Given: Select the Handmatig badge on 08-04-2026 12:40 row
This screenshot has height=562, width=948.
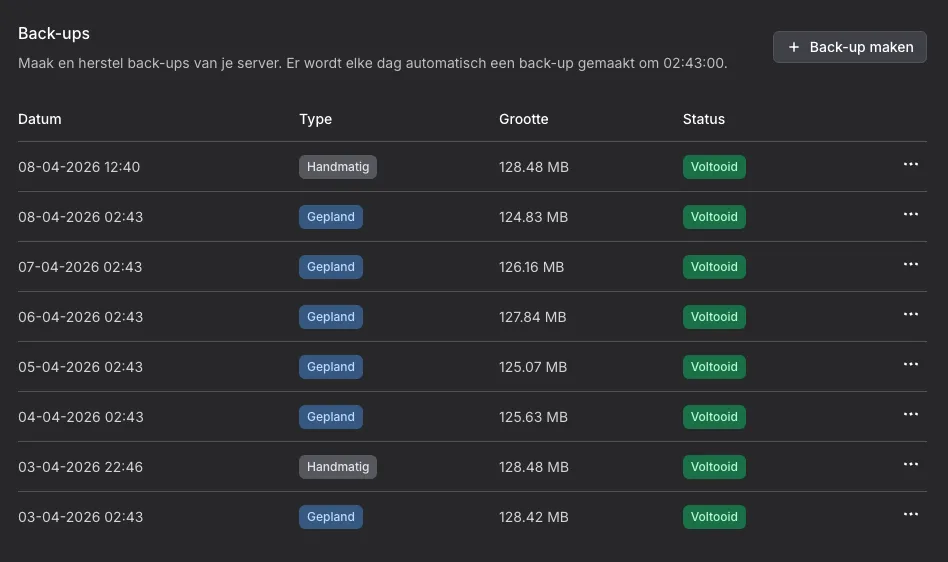Looking at the screenshot, I should coord(338,167).
